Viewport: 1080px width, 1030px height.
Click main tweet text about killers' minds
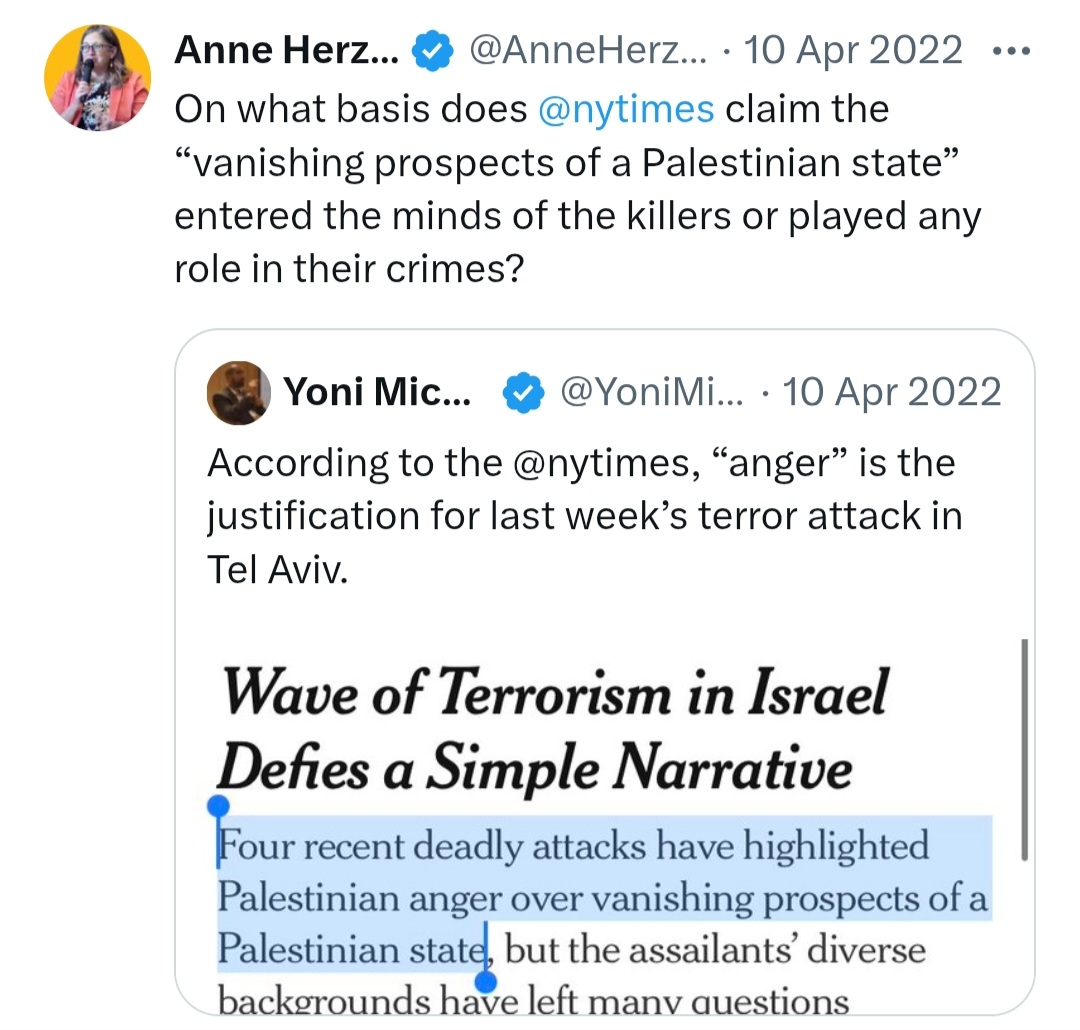(577, 189)
